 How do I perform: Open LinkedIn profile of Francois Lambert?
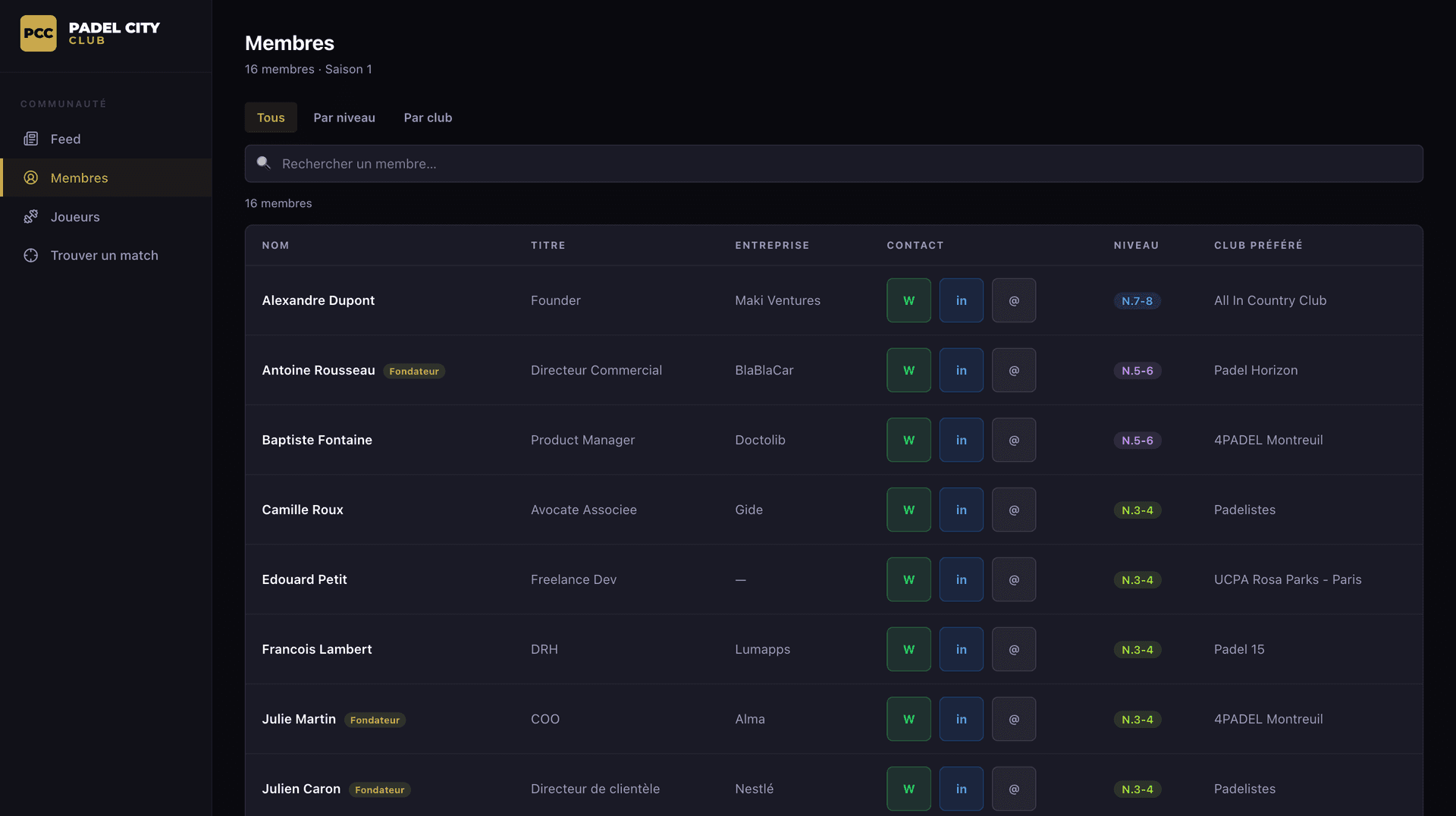coord(962,649)
